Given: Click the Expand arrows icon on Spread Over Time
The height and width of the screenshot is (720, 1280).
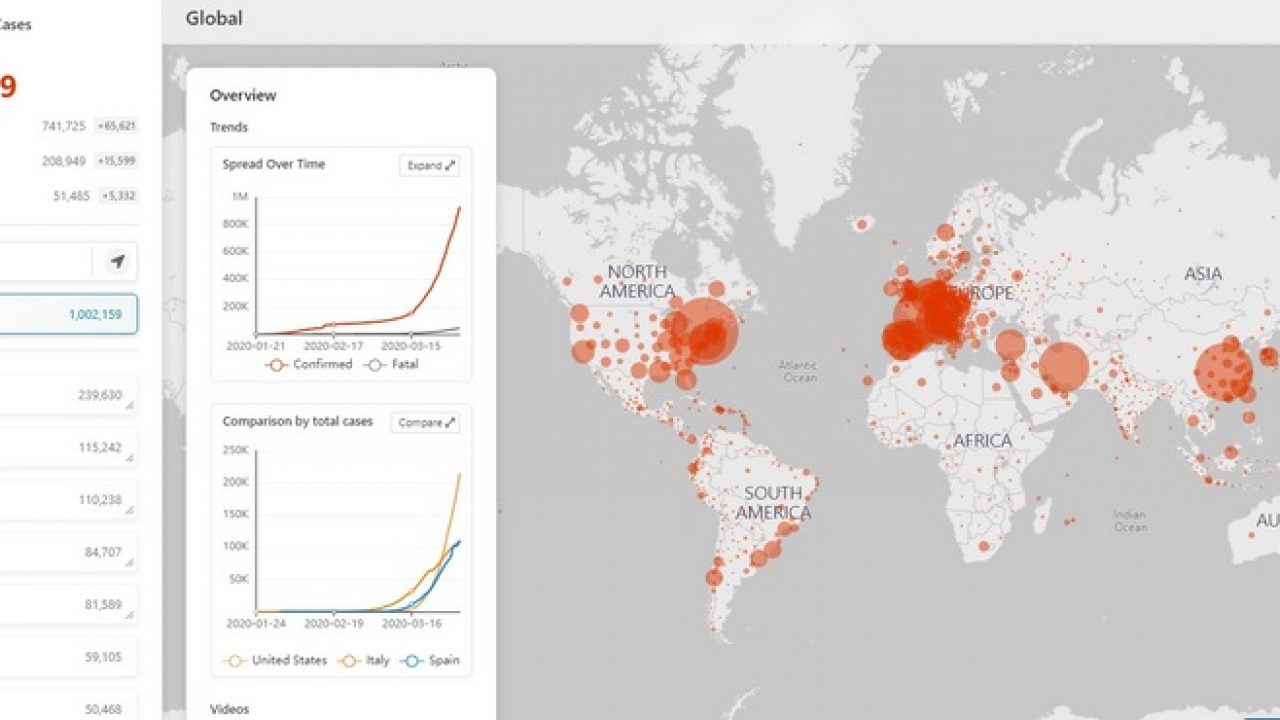Looking at the screenshot, I should click(449, 166).
